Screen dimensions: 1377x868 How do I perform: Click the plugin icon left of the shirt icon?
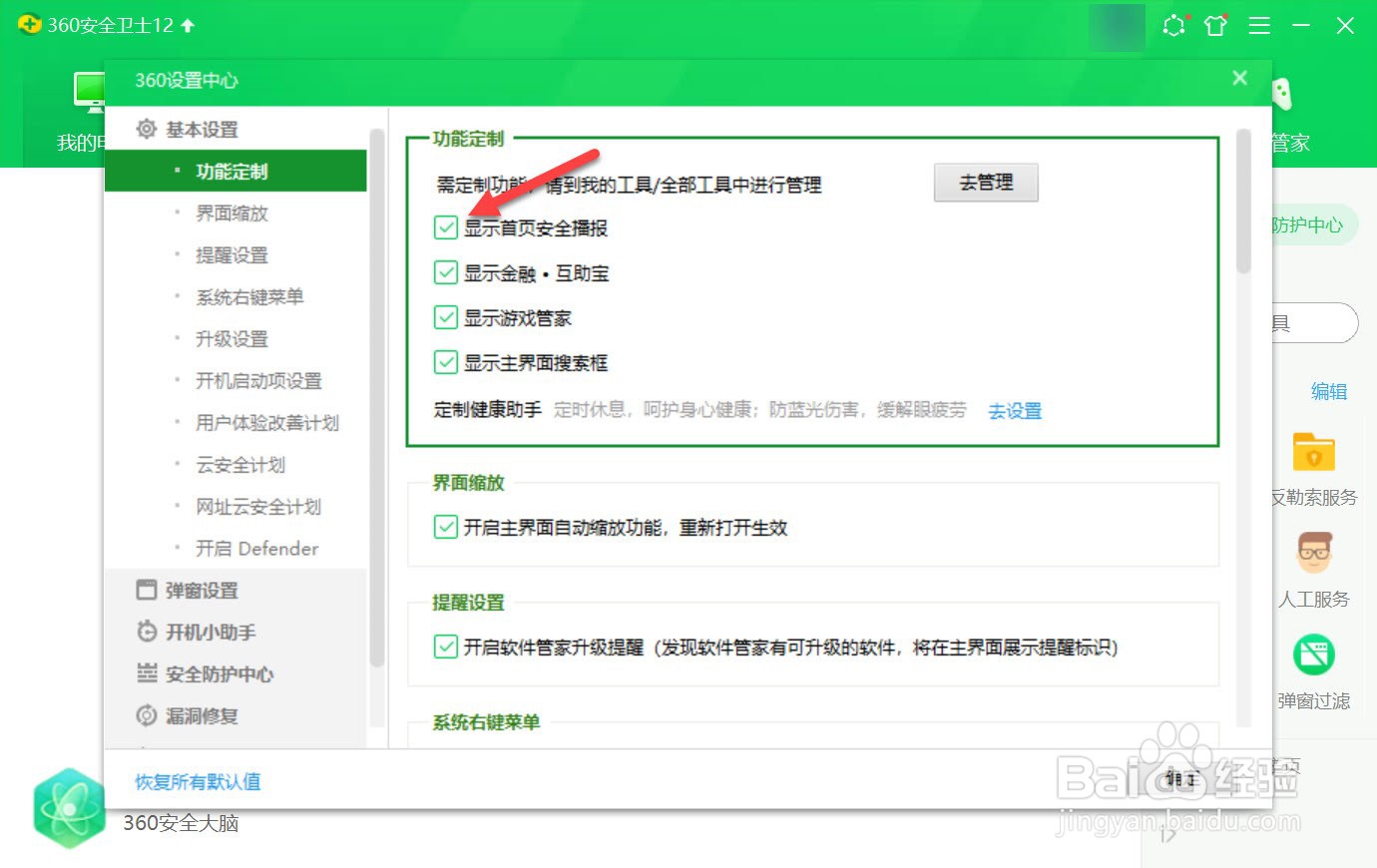[1174, 25]
